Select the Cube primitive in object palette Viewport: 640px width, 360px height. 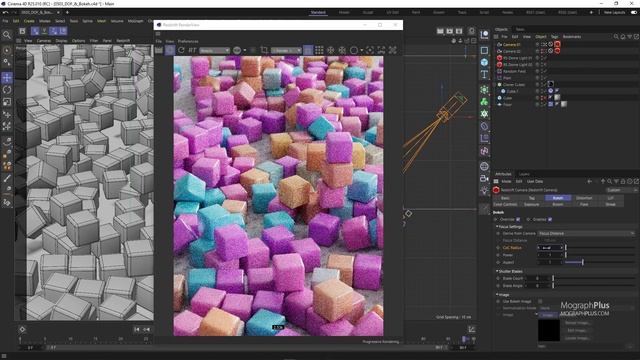click(x=484, y=62)
